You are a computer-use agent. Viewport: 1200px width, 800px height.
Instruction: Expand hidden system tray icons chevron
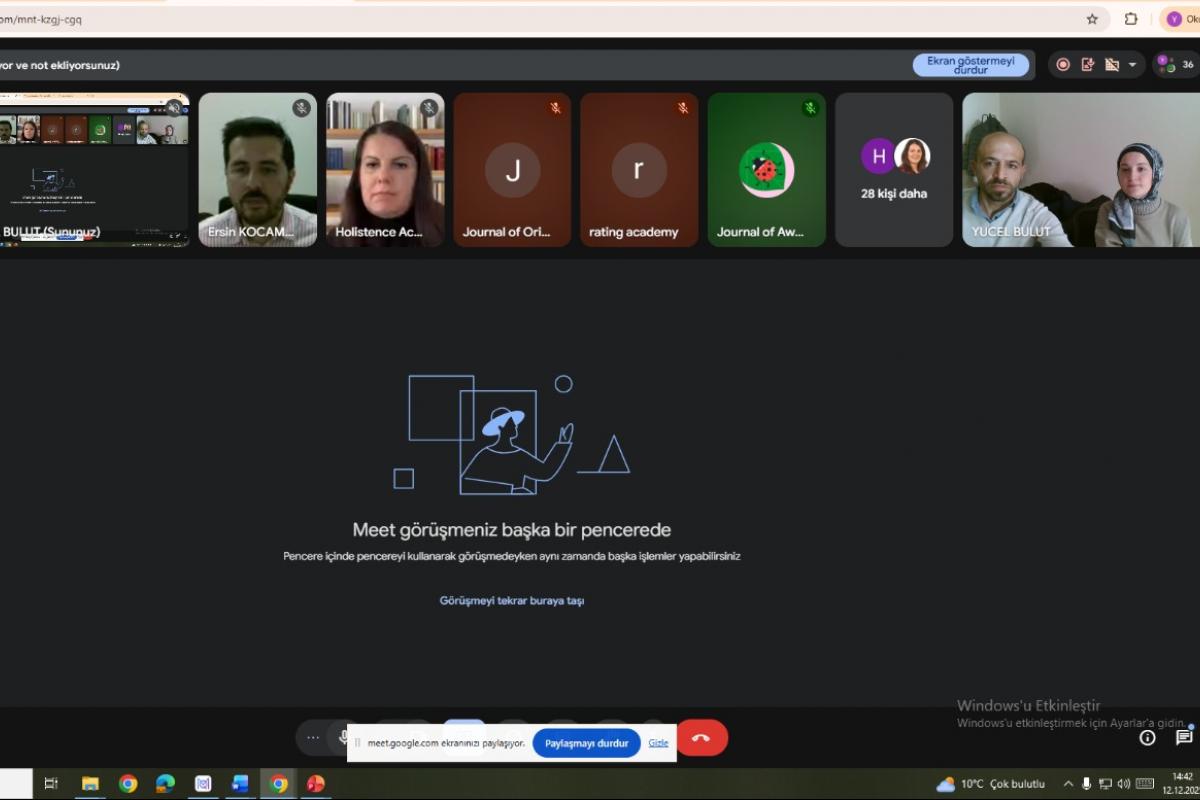[1068, 784]
